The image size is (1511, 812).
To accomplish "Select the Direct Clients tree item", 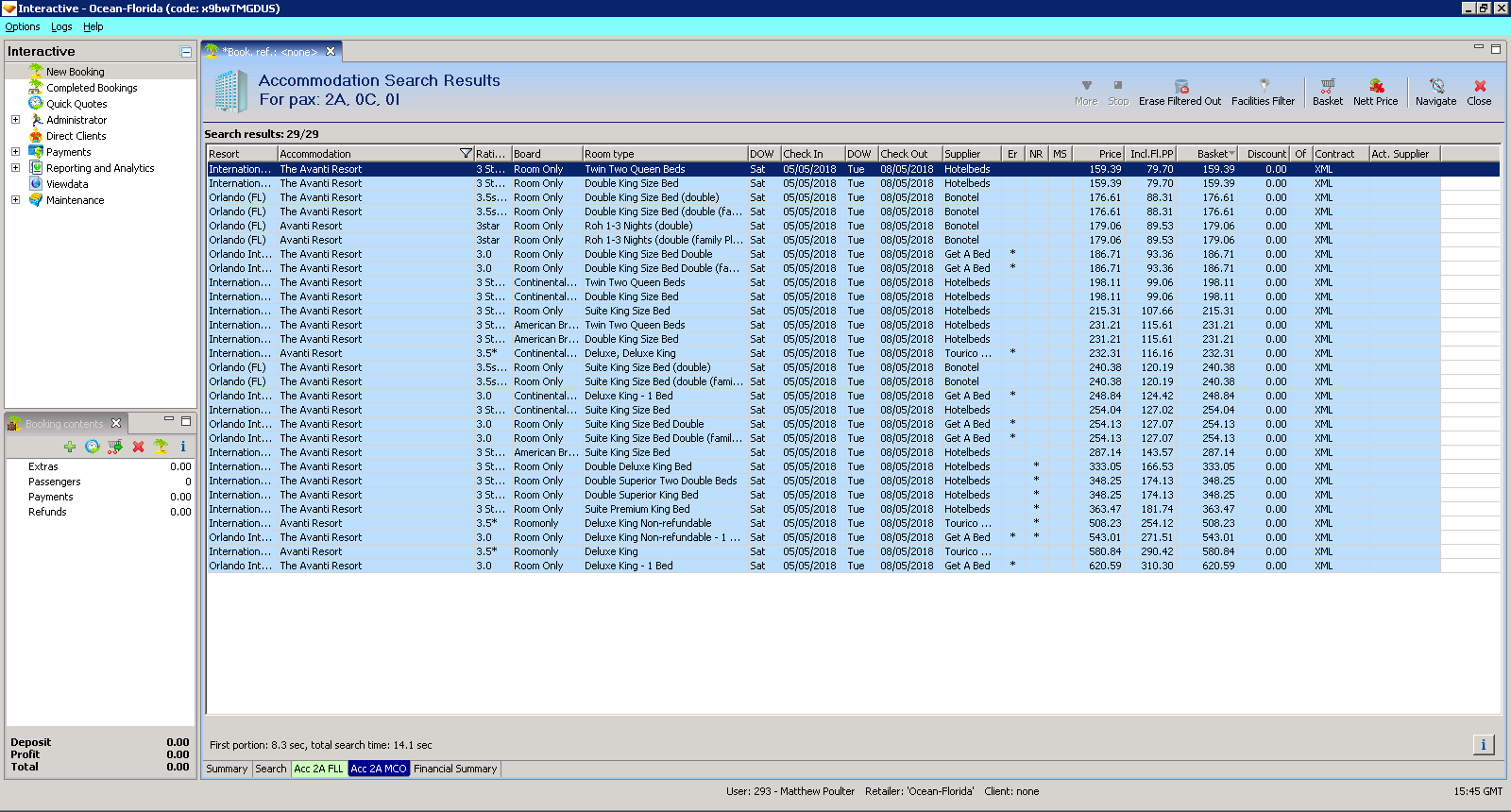I will pos(76,136).
